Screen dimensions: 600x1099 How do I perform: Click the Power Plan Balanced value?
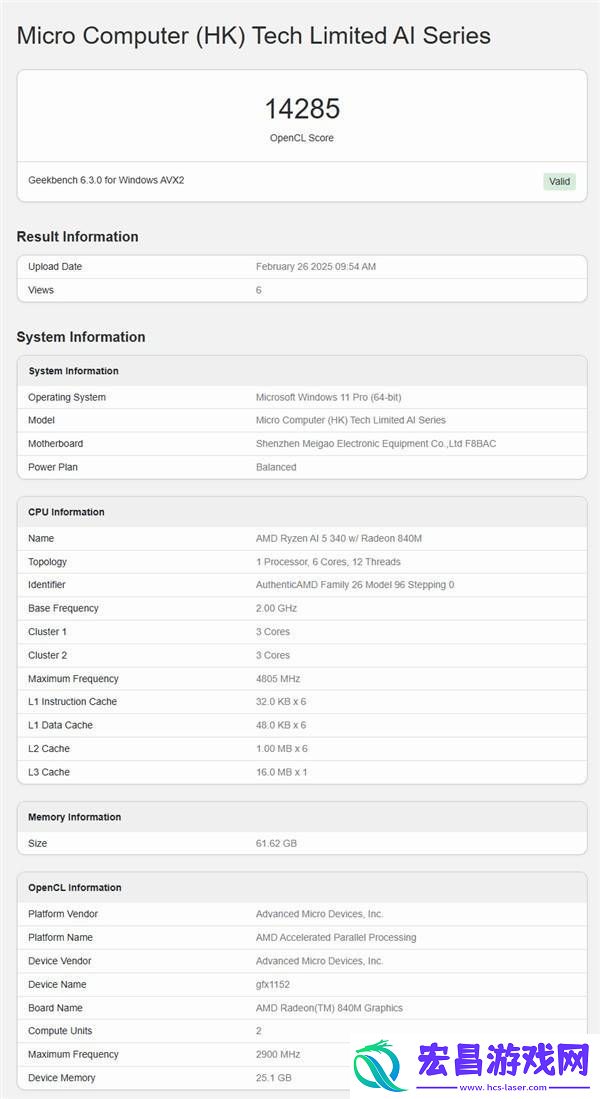[276, 467]
